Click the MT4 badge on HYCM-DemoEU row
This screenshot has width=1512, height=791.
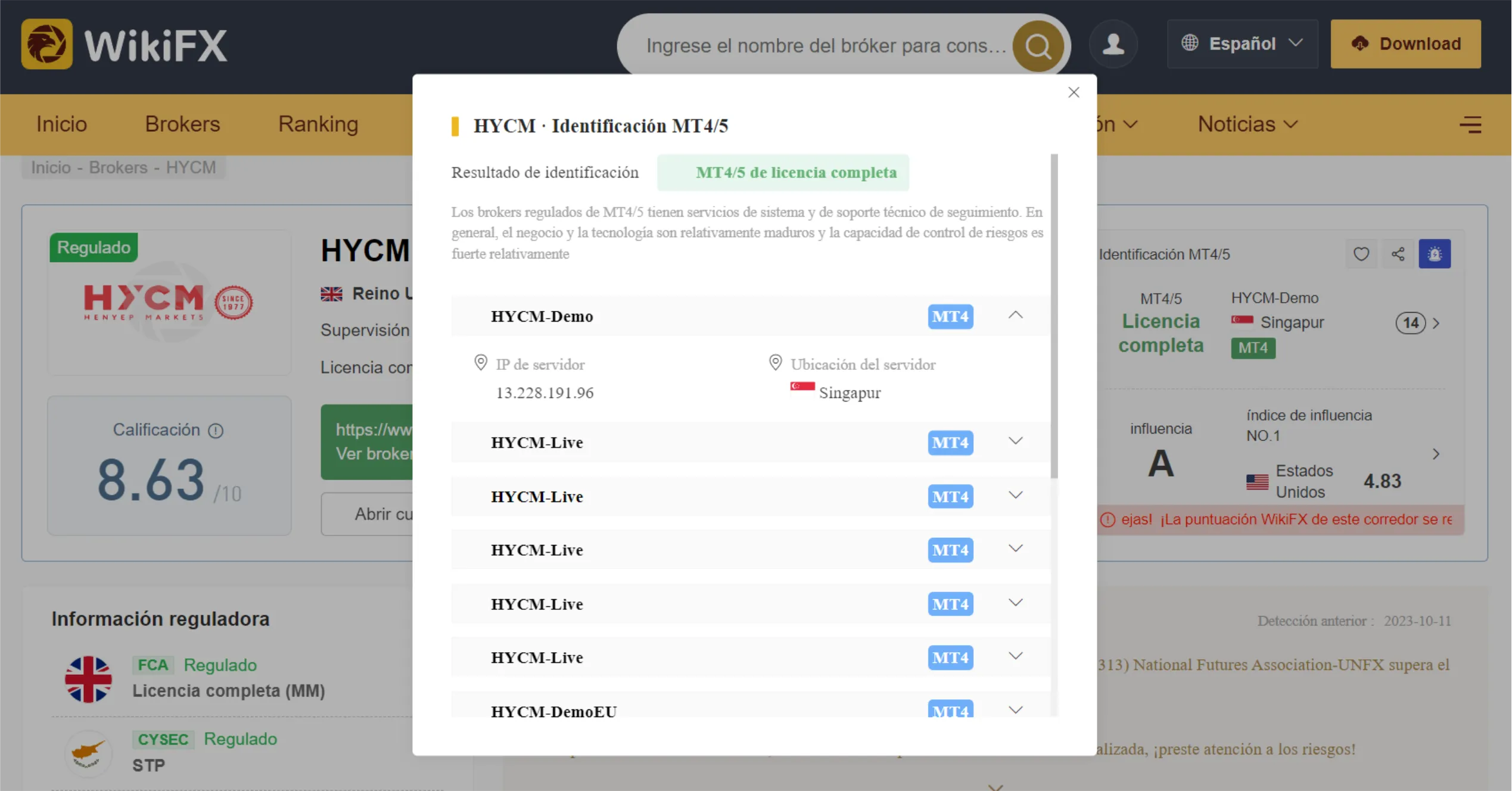coord(950,709)
